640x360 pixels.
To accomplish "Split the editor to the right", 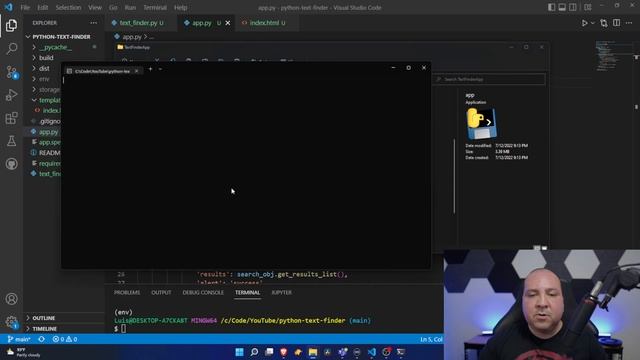I will point(617,23).
